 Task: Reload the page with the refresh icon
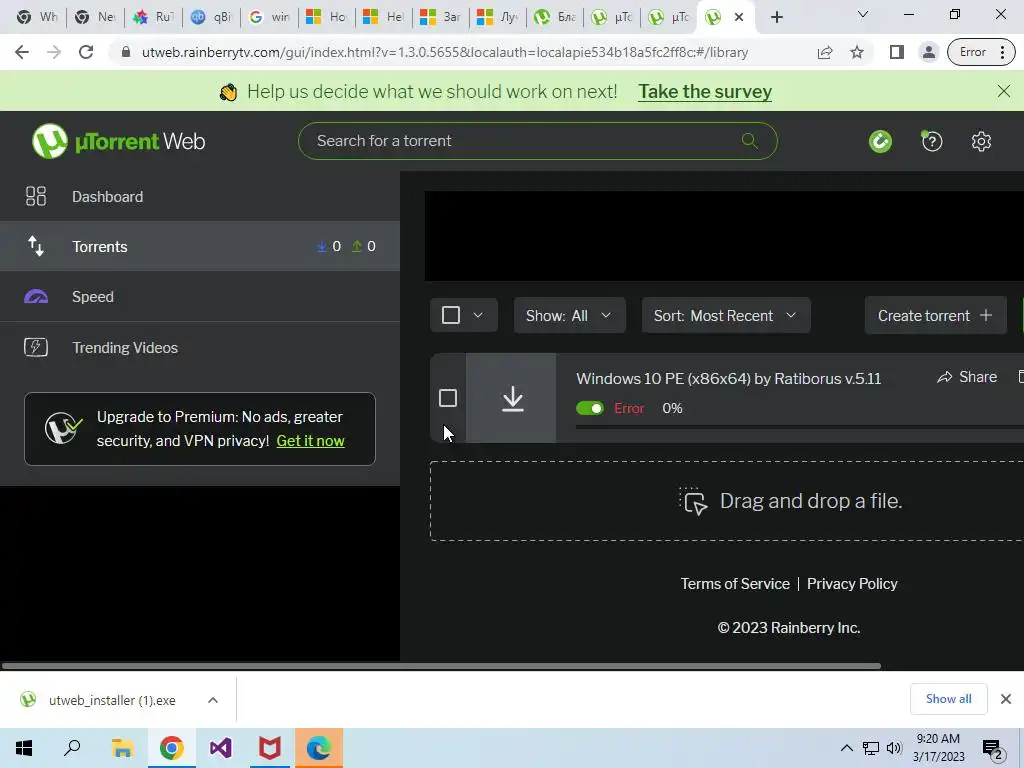point(86,52)
